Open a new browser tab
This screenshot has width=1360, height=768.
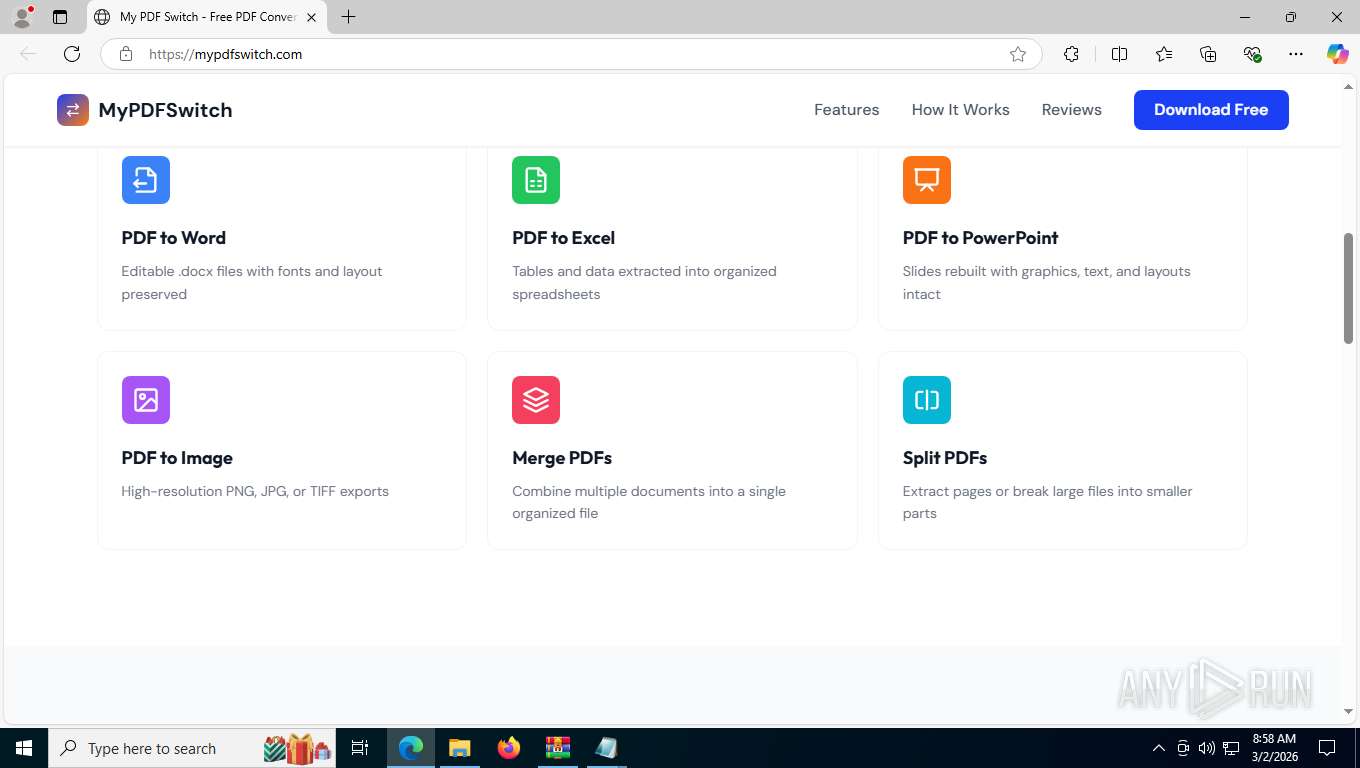[348, 17]
